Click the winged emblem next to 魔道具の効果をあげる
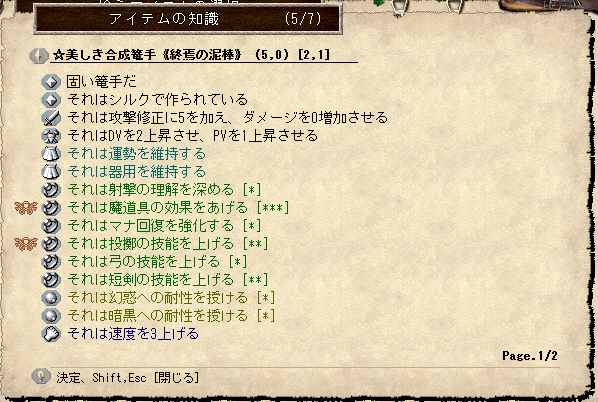598x402 pixels. [x=26, y=208]
